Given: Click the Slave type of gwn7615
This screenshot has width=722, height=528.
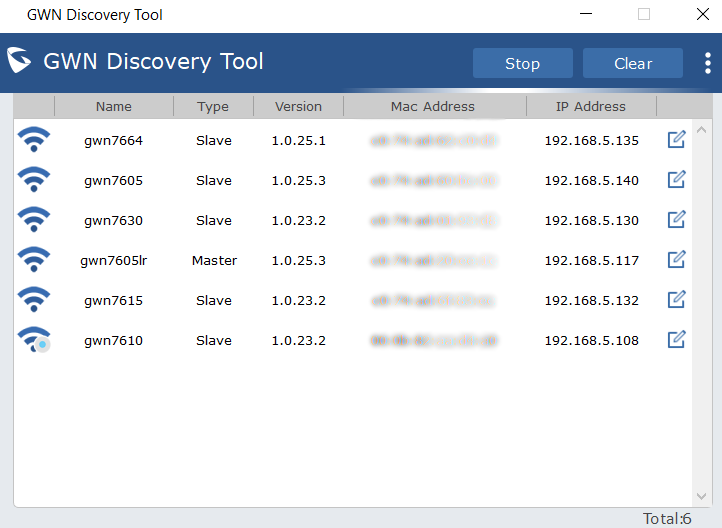Looking at the screenshot, I should 214,301.
